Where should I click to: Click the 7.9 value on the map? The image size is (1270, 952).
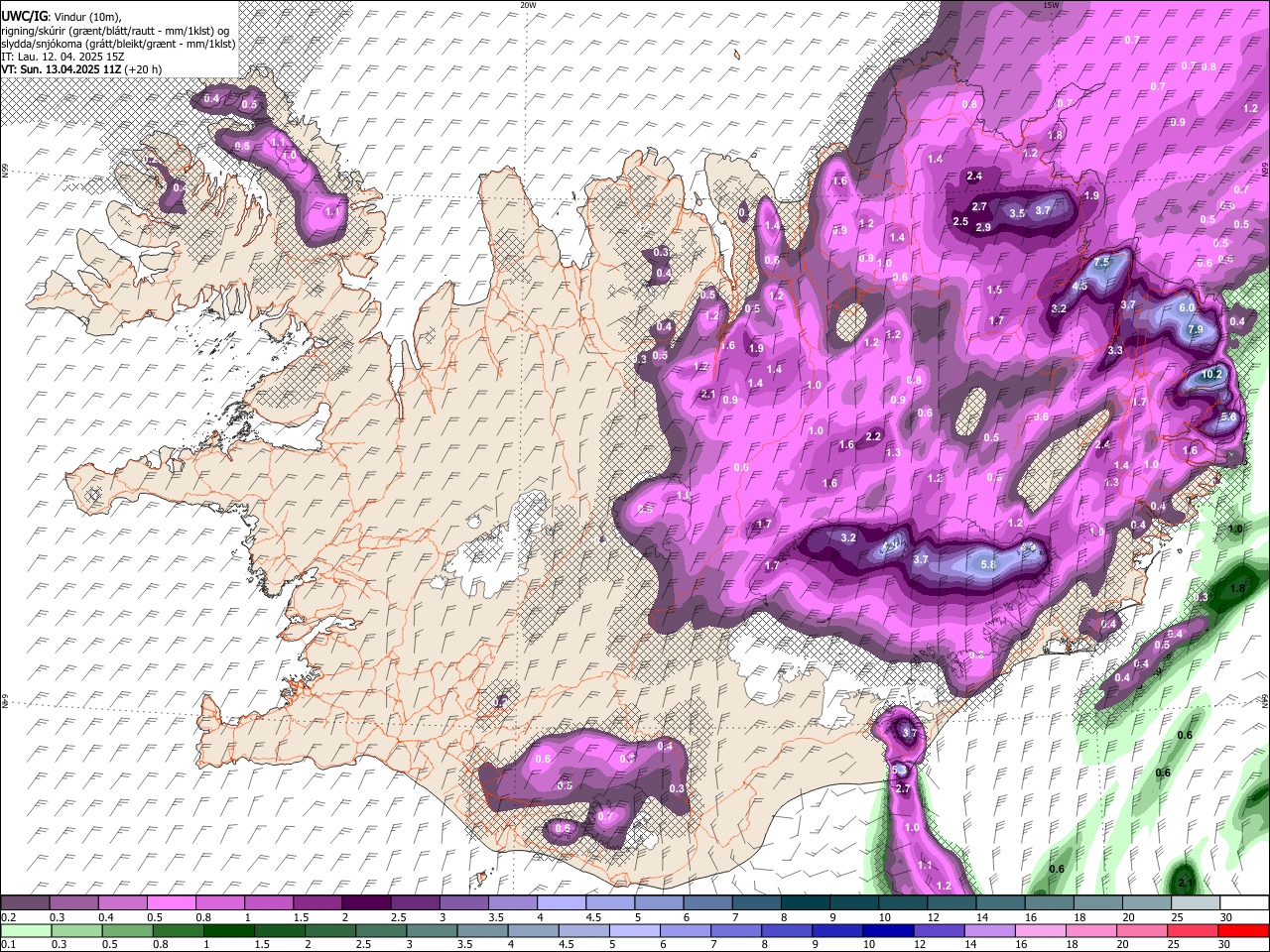click(x=1196, y=329)
